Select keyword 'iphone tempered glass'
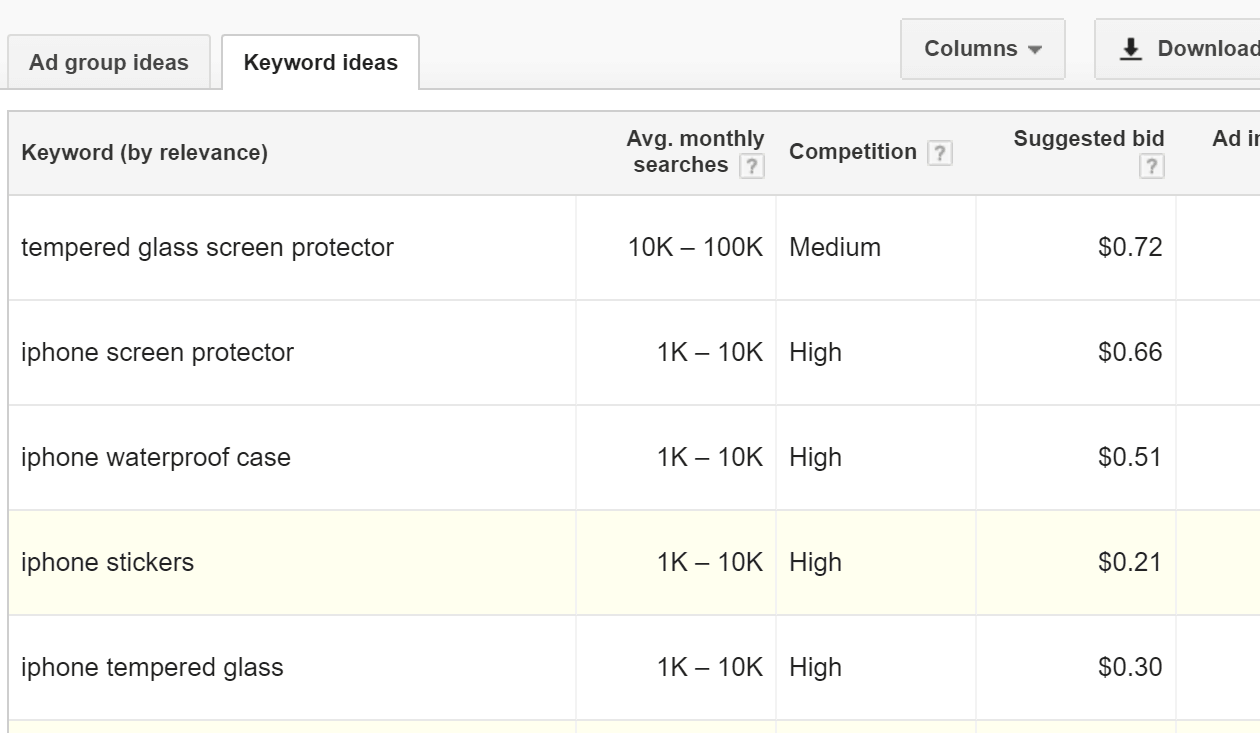Viewport: 1260px width, 733px height. pyautogui.click(x=152, y=667)
